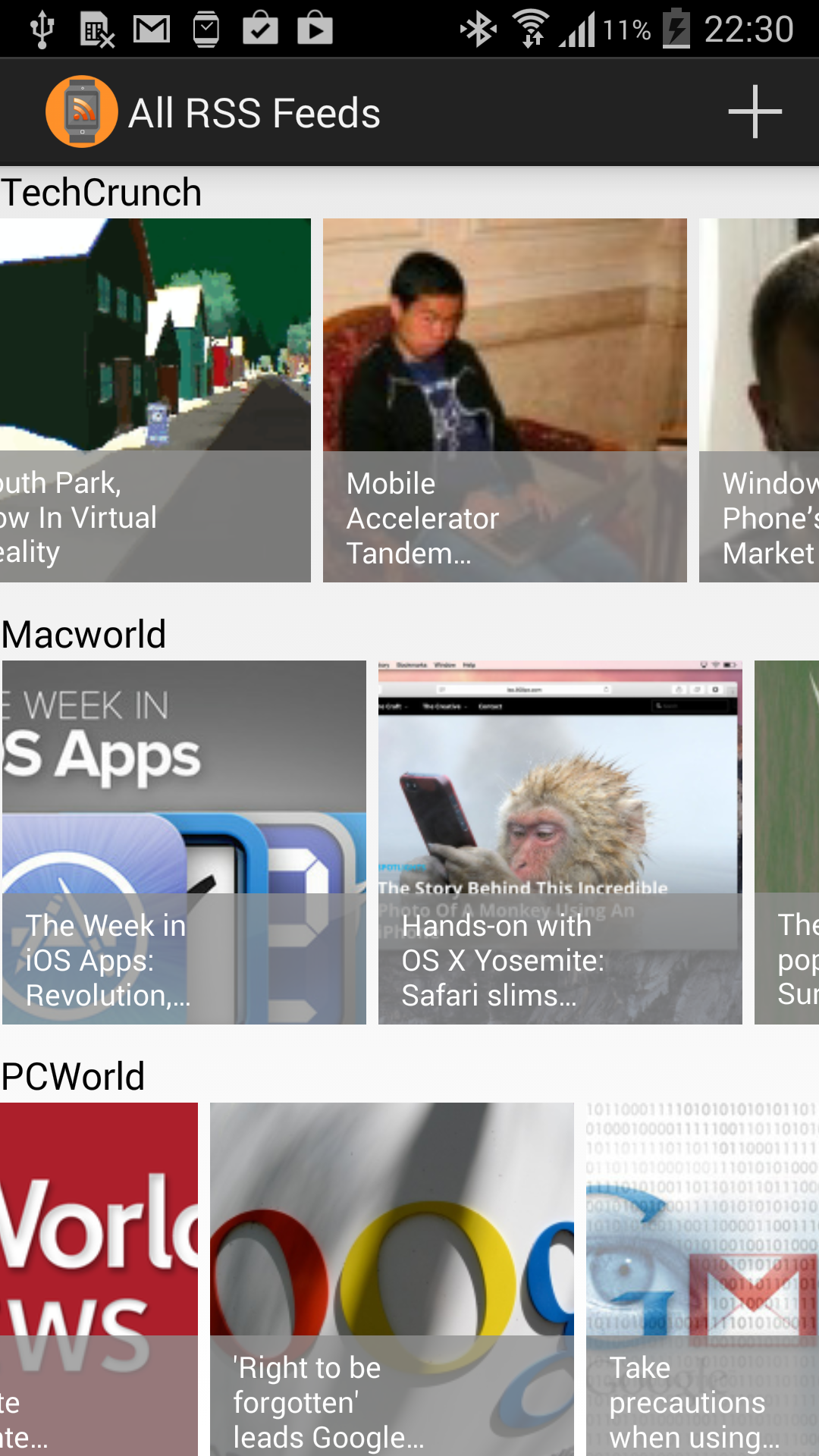Open the USB connection status icon
819x1456 pixels.
(42, 30)
